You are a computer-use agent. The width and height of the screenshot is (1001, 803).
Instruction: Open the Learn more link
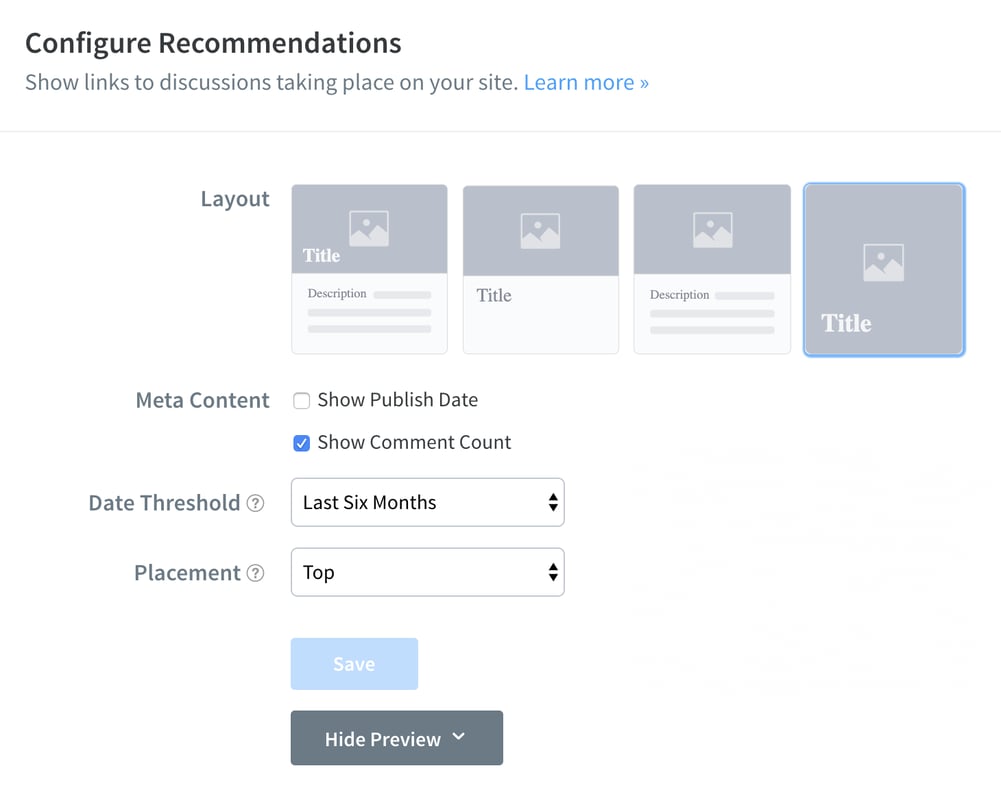(586, 82)
